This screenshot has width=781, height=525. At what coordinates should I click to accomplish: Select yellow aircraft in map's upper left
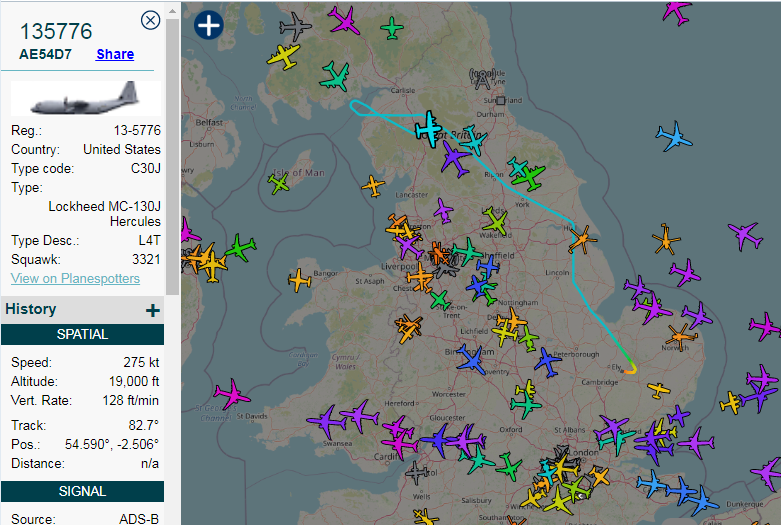(284, 55)
